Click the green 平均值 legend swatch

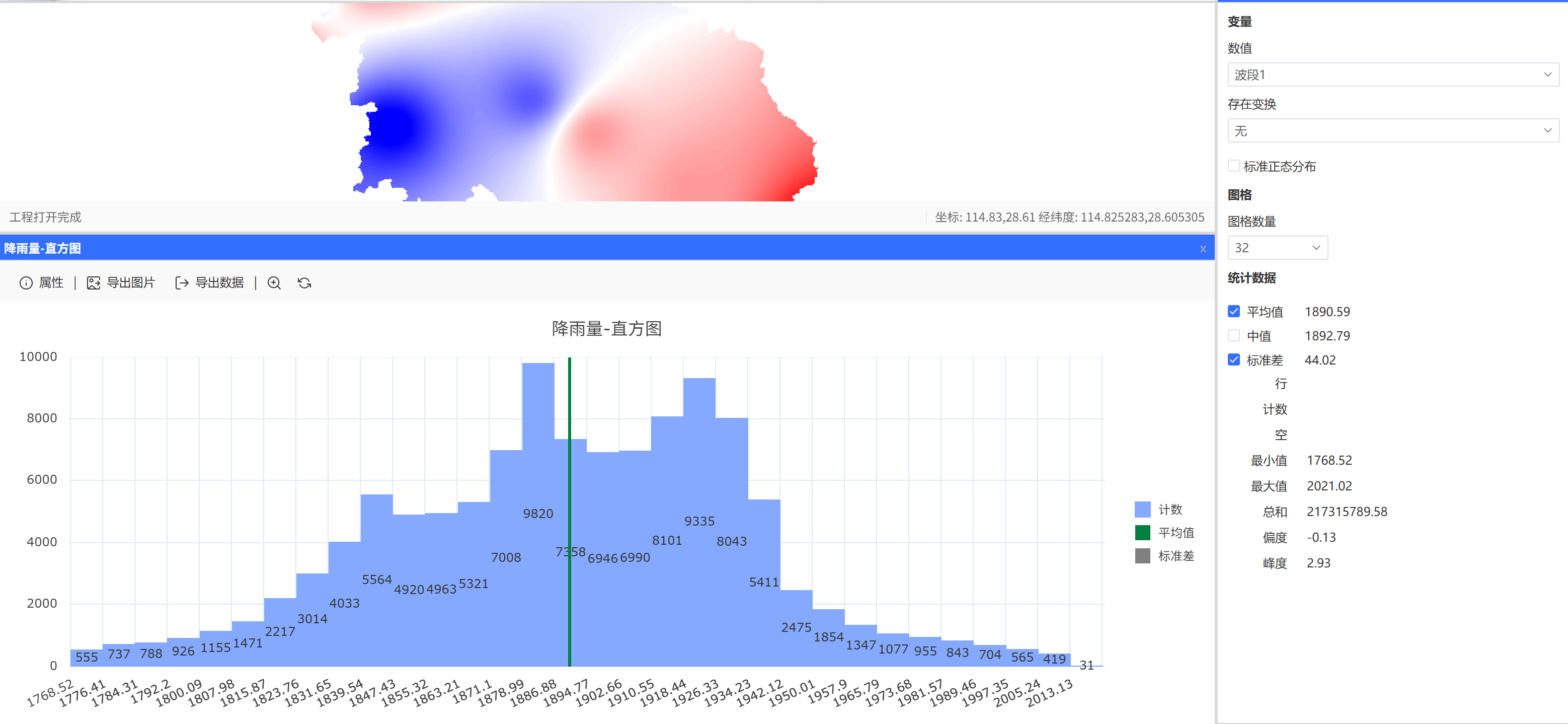[x=1142, y=532]
